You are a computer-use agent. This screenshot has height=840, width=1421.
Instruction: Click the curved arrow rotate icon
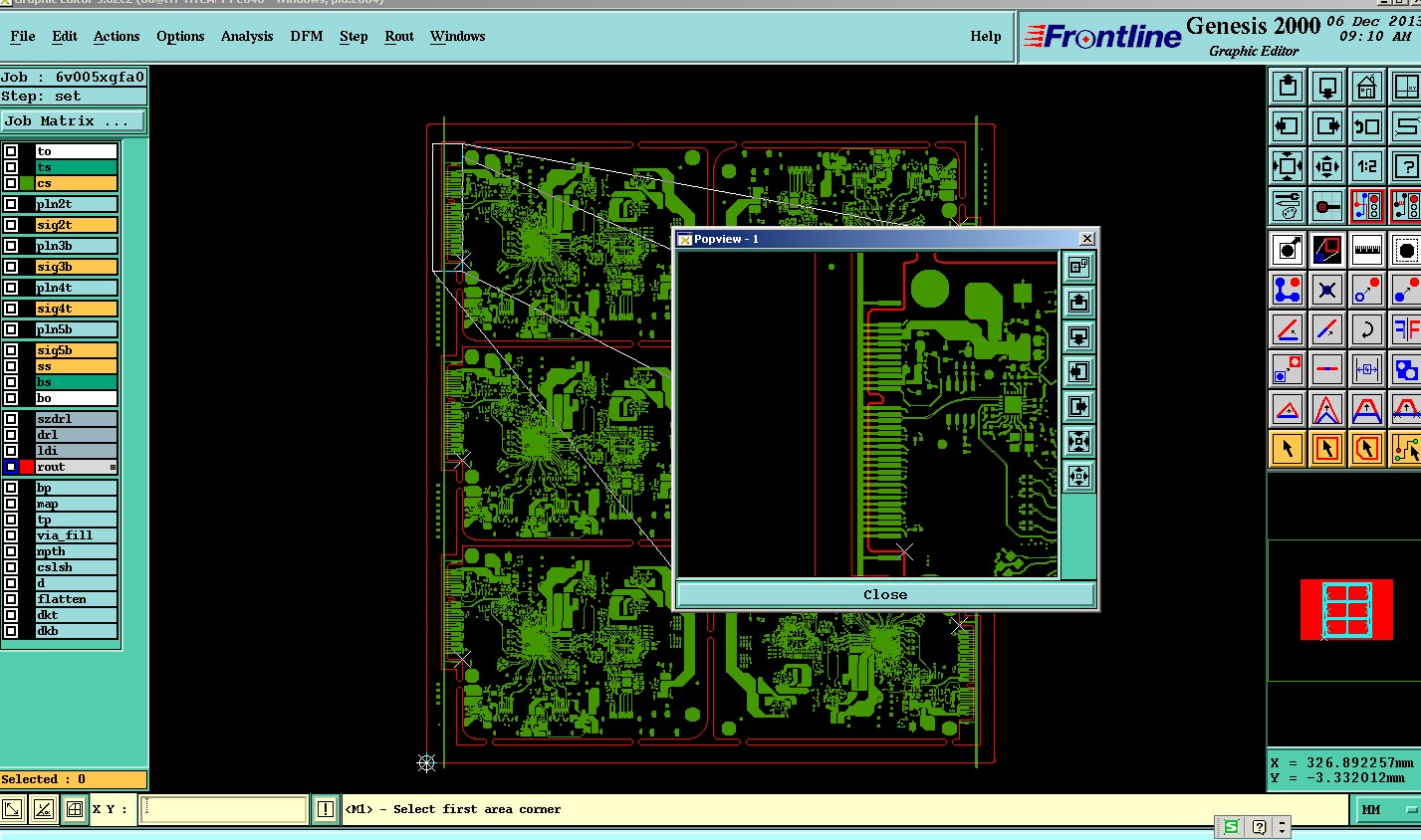coord(1367,329)
